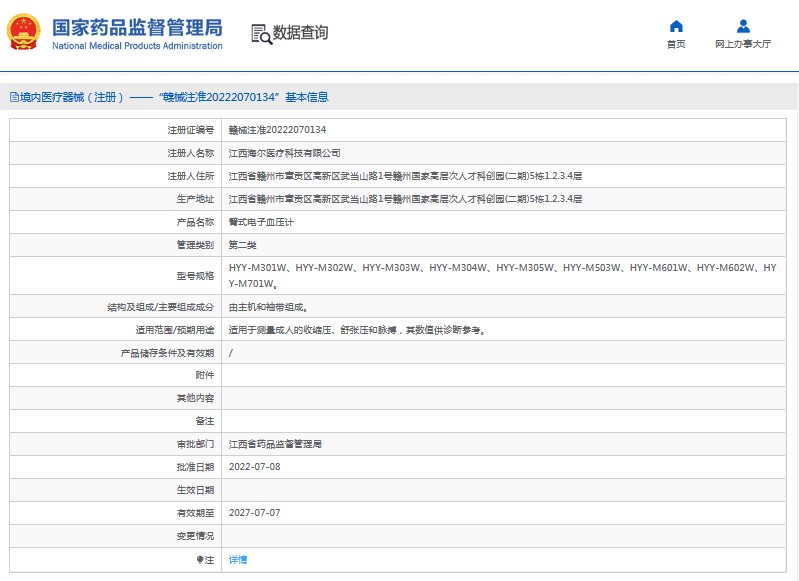The height and width of the screenshot is (581, 799).
Task: Click registrant name 江西海尔医疗科技有限公司
Action: point(284,153)
